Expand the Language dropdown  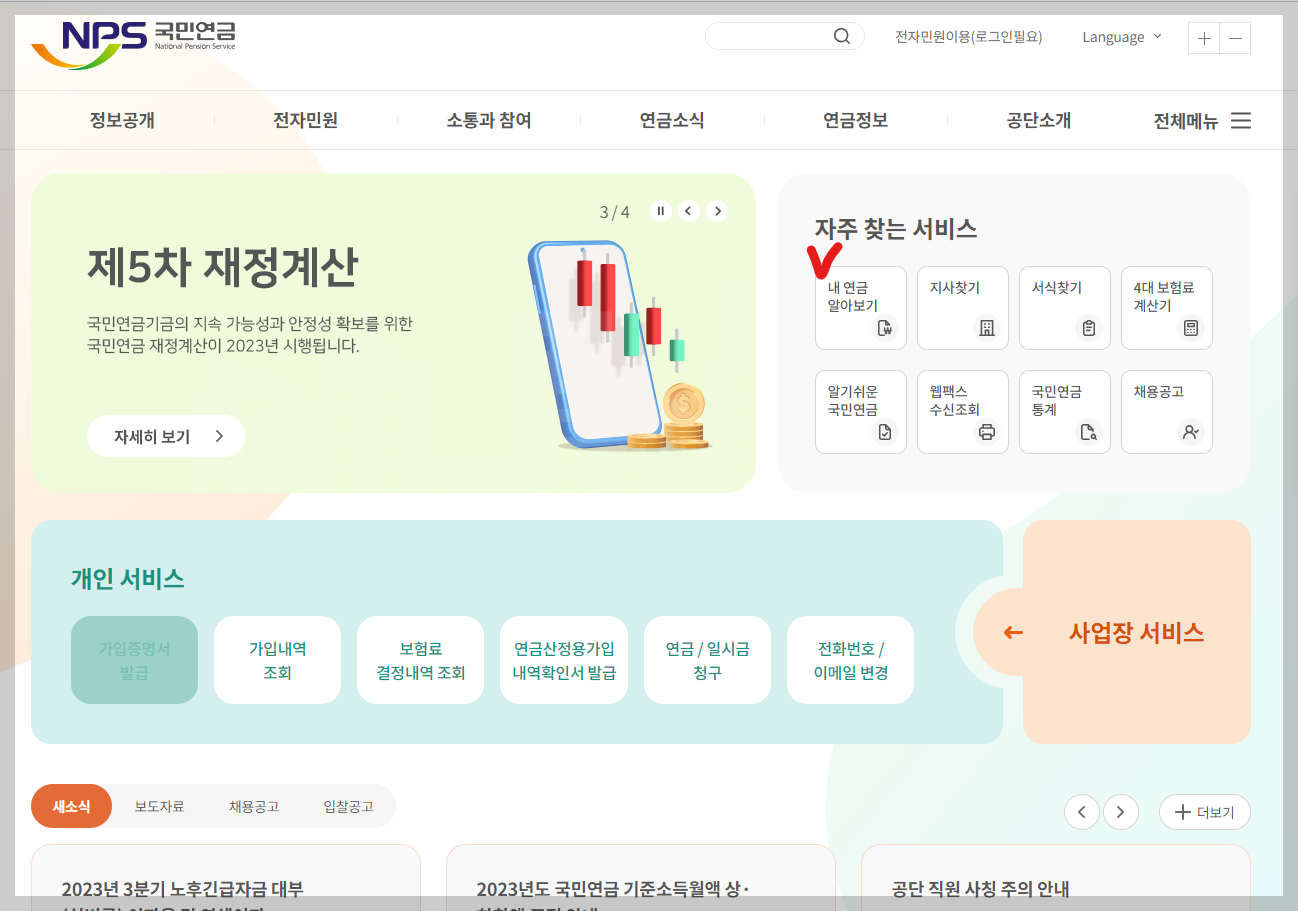point(1122,37)
